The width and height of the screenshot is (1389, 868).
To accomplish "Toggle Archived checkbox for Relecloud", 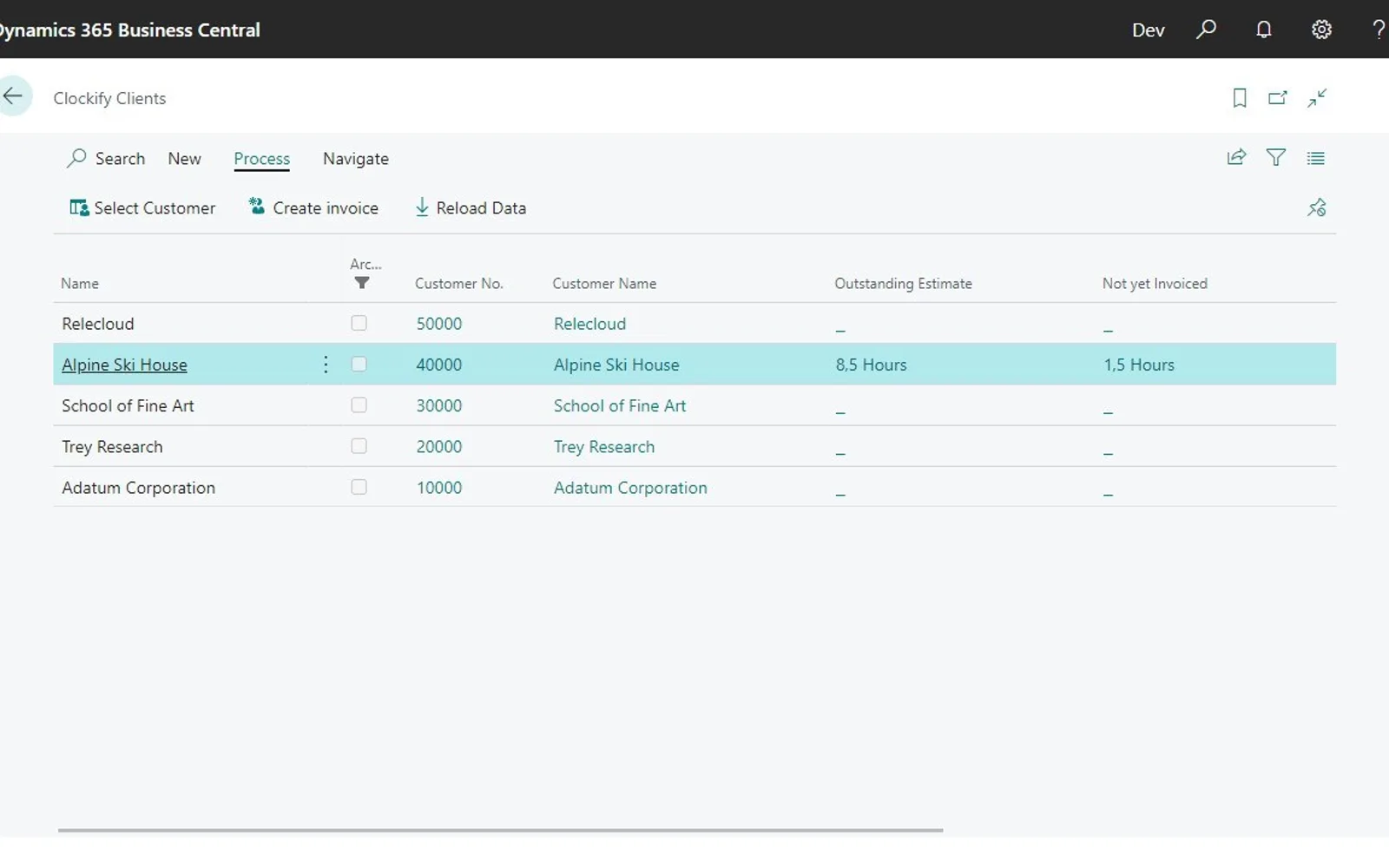I will (359, 323).
